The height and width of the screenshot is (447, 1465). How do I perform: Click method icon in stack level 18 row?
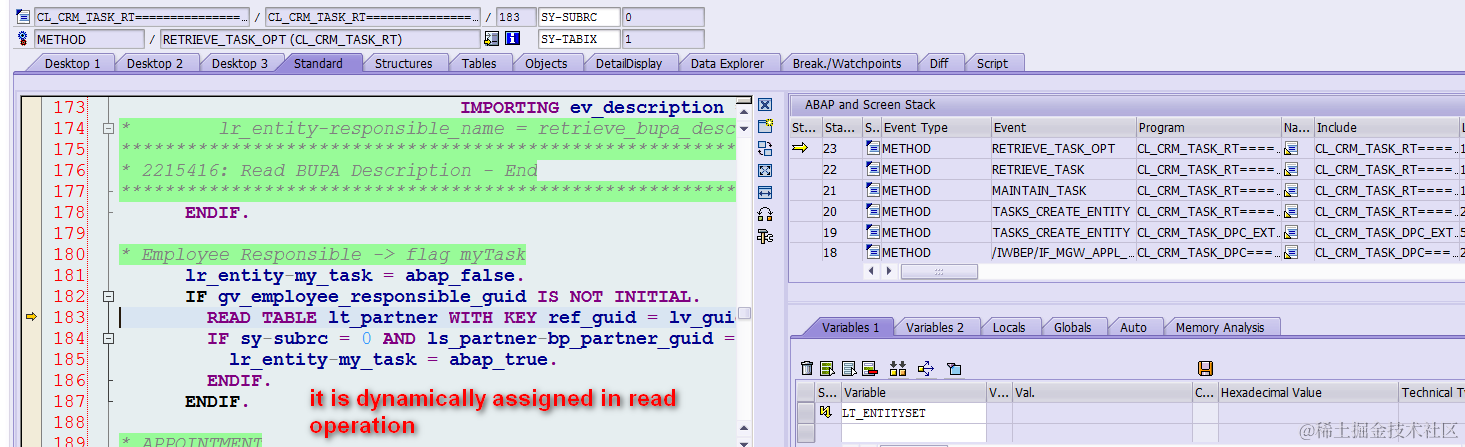point(873,254)
